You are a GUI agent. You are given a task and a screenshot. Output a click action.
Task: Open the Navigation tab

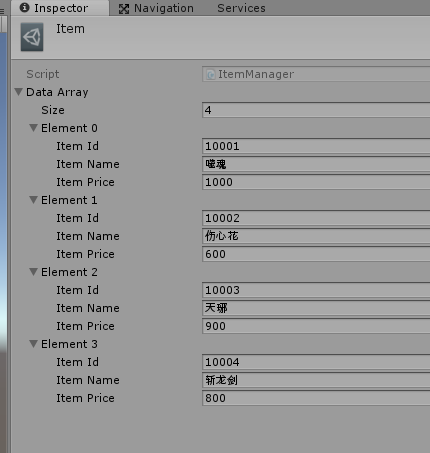coord(156,8)
